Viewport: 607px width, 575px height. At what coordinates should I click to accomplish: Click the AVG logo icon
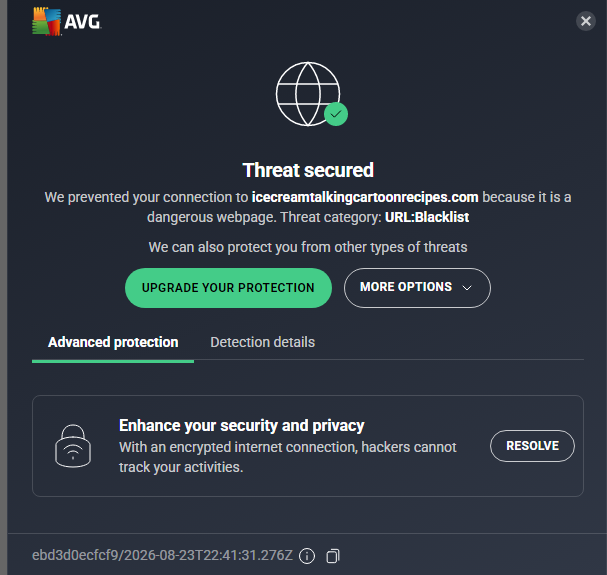[46, 21]
